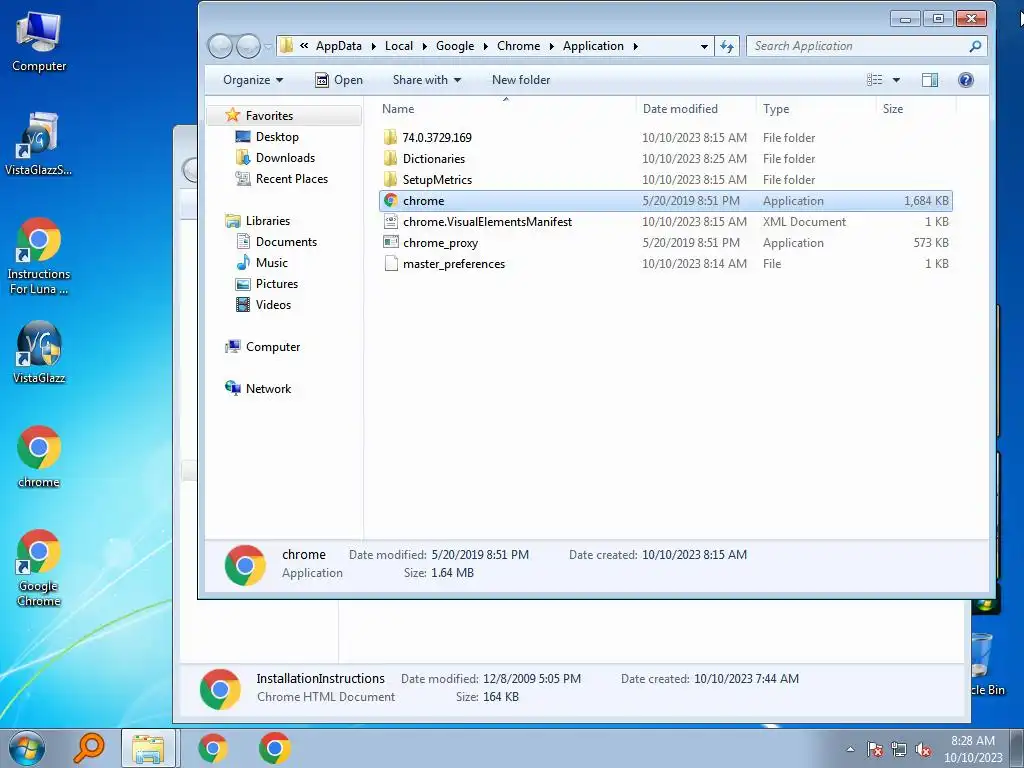
Task: Select the VistaGlazzS... desktop shortcut
Action: coord(39,144)
